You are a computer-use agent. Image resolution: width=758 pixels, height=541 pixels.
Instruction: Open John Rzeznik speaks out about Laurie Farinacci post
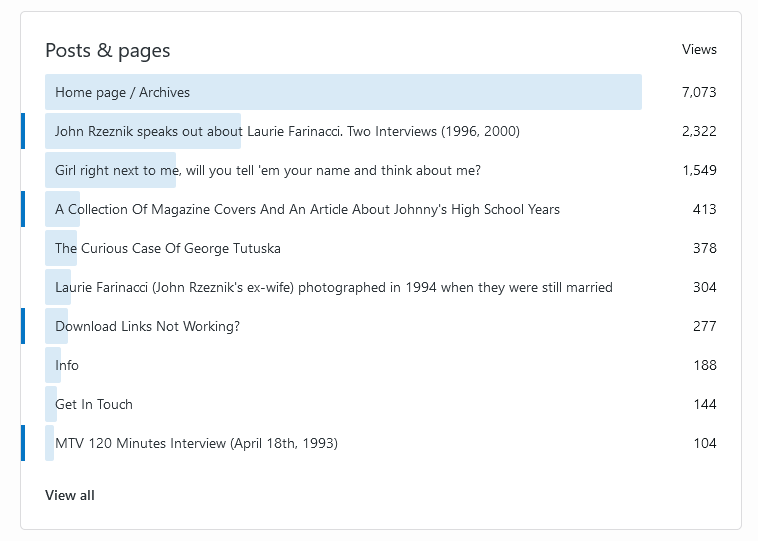coord(287,131)
